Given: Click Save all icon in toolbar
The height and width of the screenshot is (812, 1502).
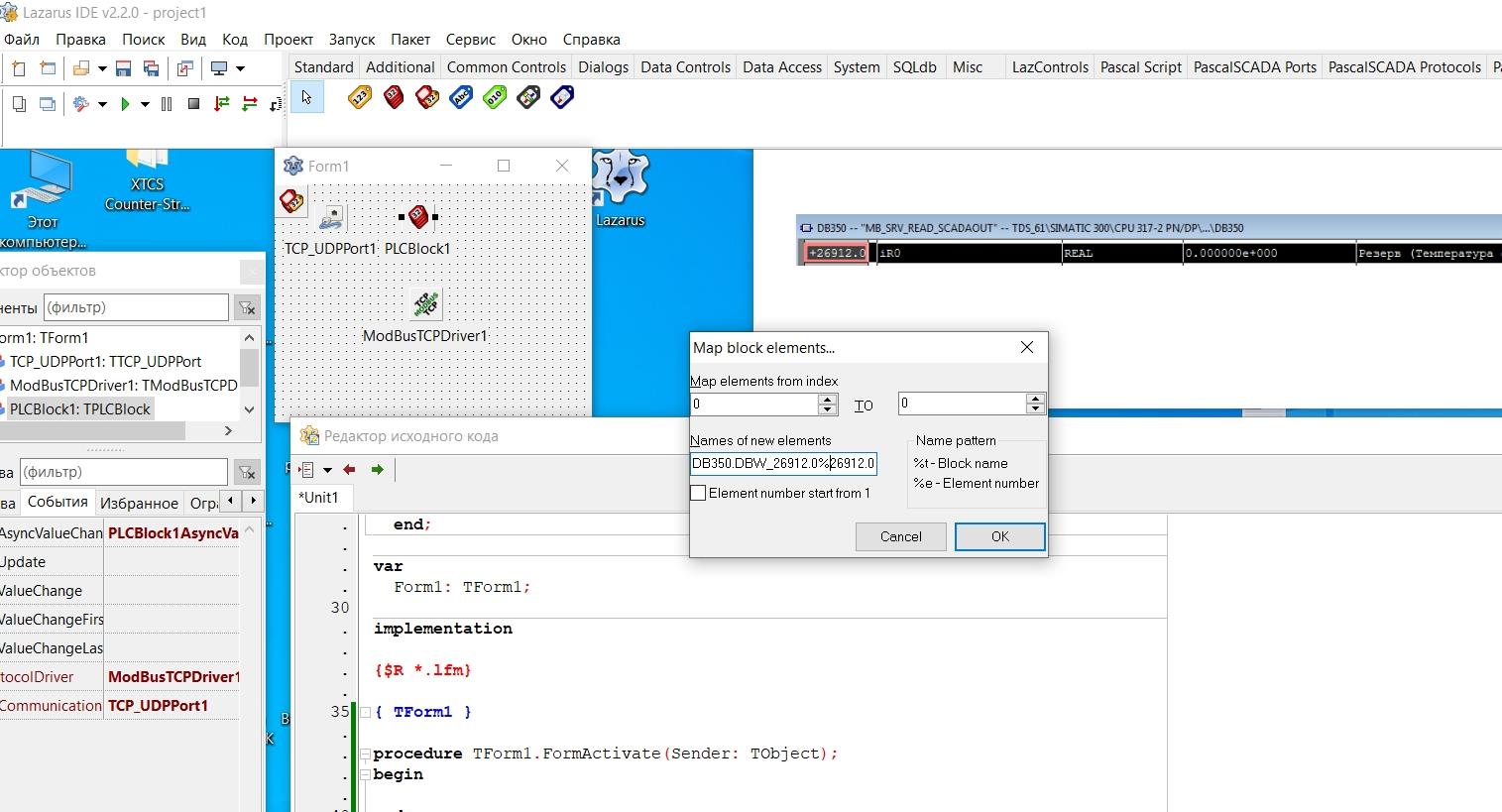Looking at the screenshot, I should [x=152, y=68].
